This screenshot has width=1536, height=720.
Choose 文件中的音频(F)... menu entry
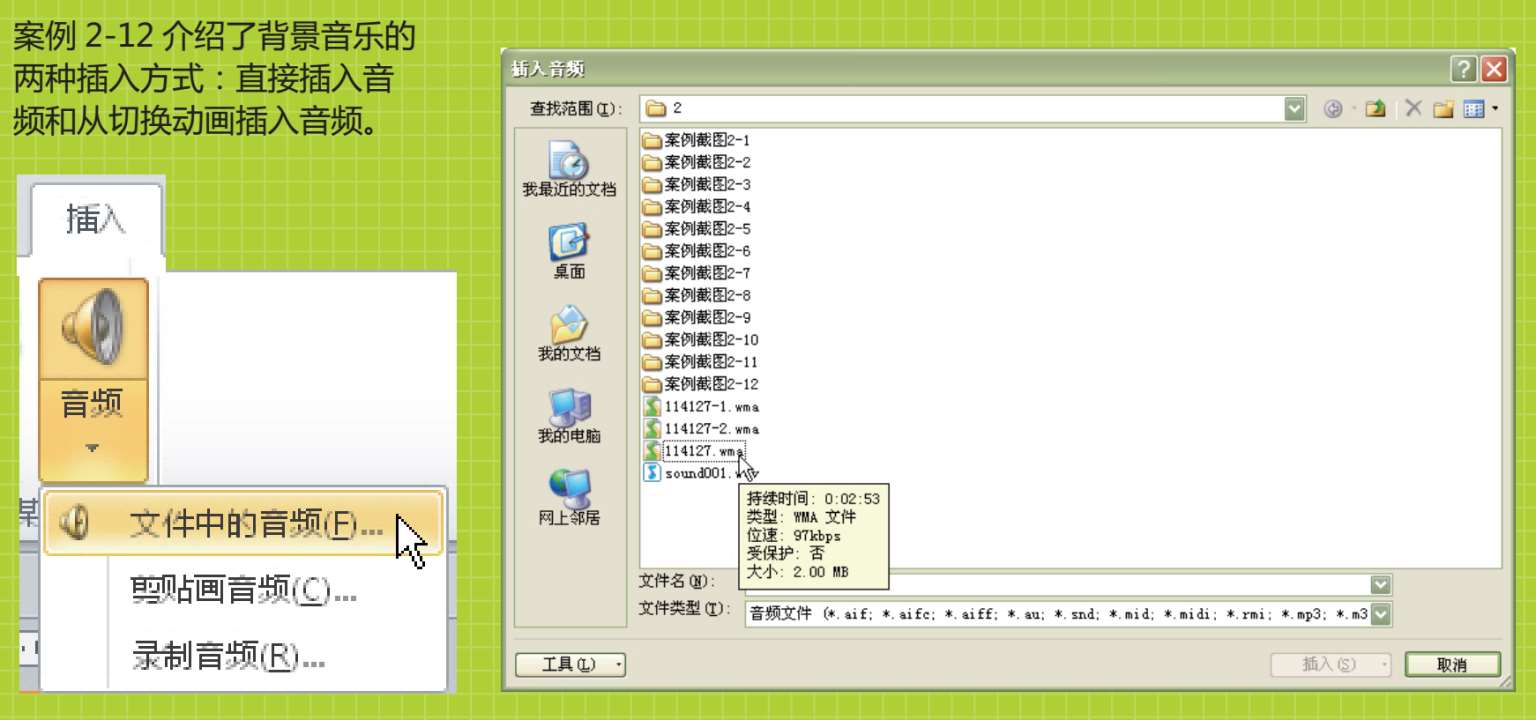243,523
